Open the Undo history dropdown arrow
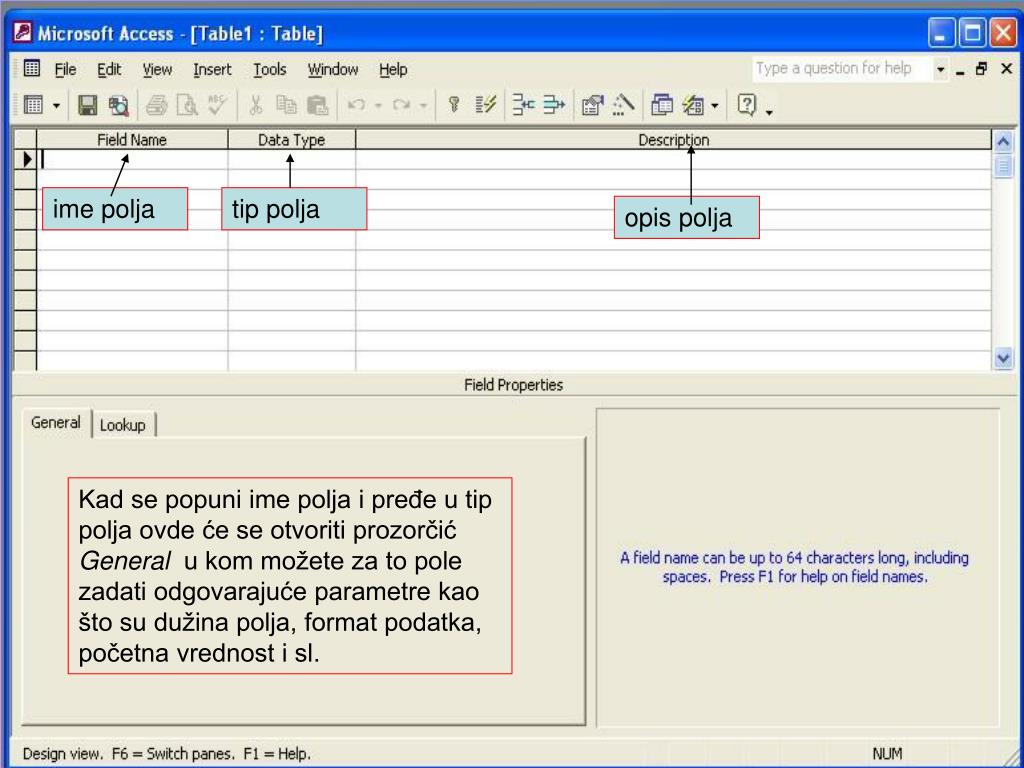 click(x=377, y=105)
